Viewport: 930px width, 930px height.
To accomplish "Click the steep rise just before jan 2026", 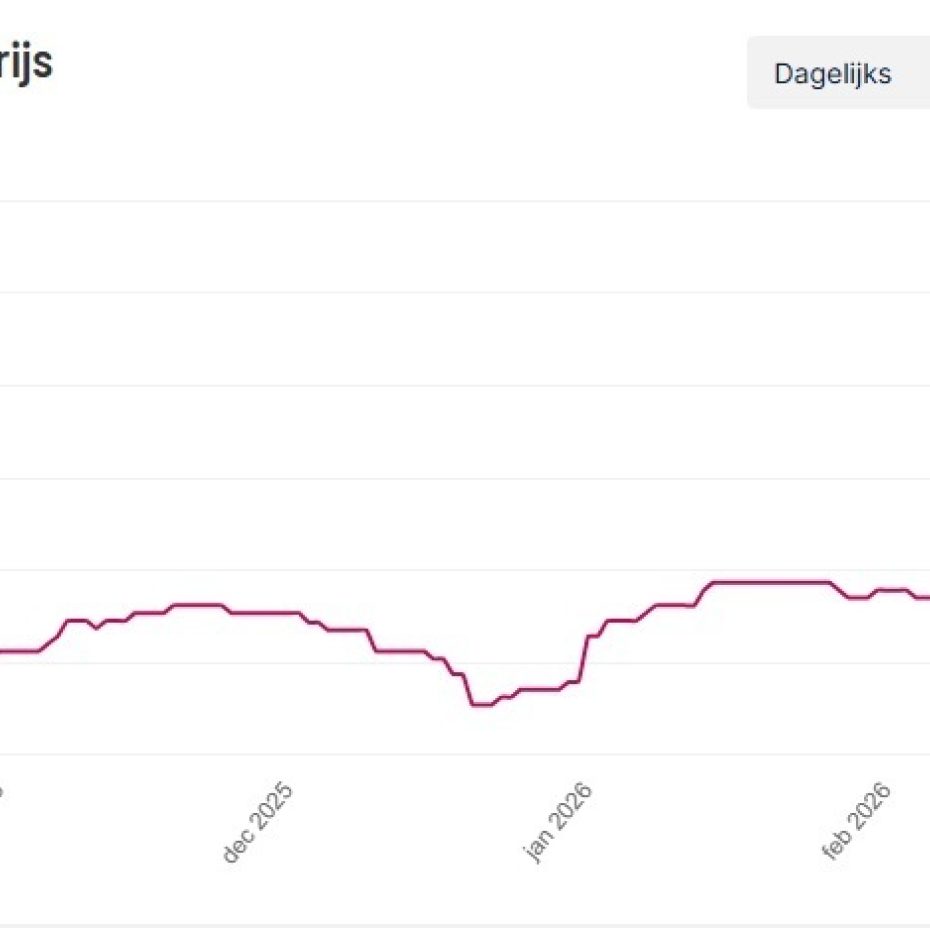I will (x=584, y=658).
